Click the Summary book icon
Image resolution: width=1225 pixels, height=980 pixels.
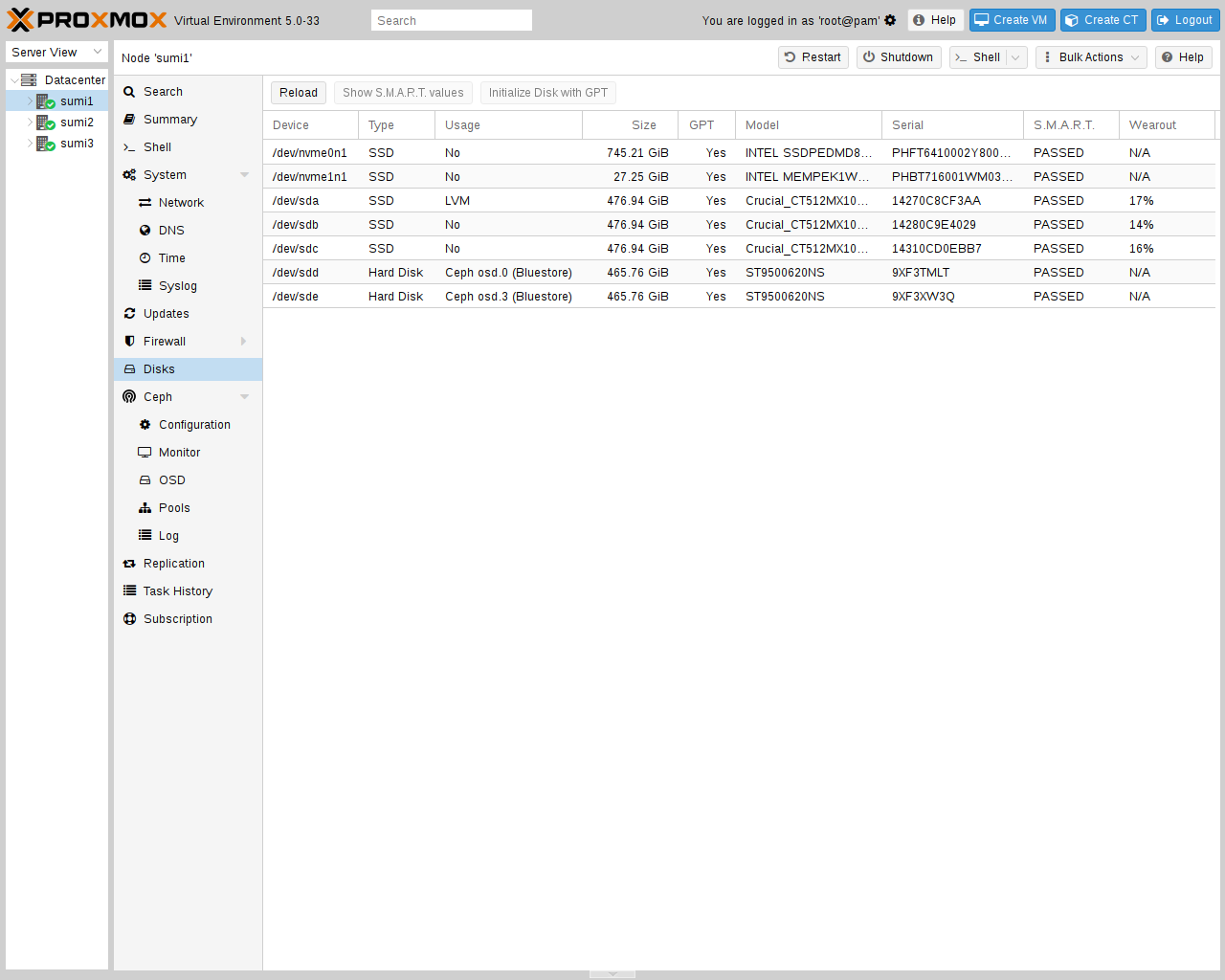[x=129, y=120]
